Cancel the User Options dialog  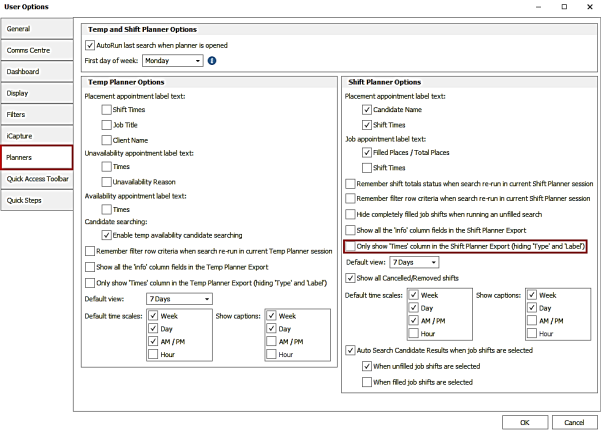coord(574,422)
